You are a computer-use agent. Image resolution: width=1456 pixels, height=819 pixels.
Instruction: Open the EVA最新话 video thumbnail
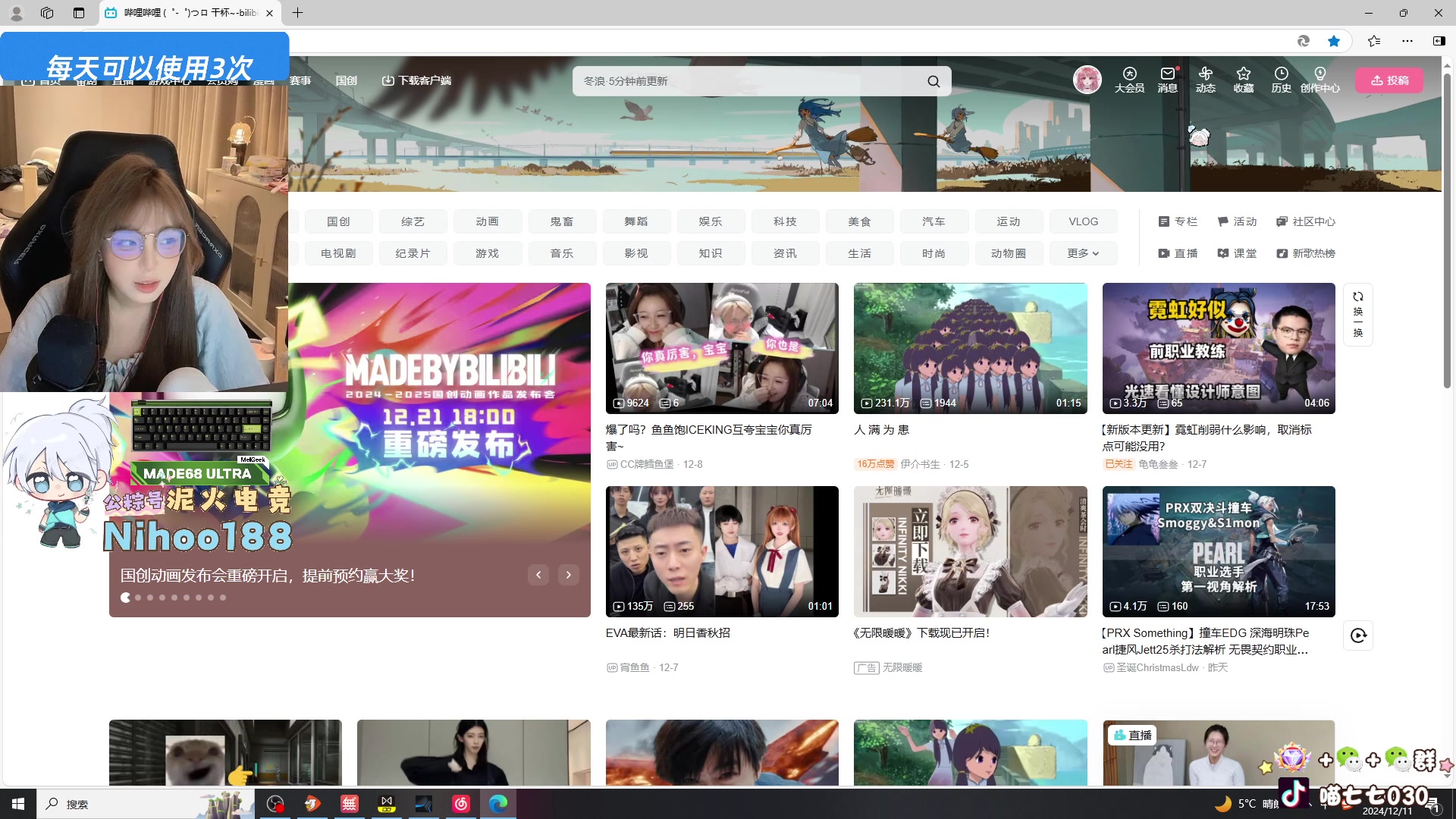click(x=722, y=551)
